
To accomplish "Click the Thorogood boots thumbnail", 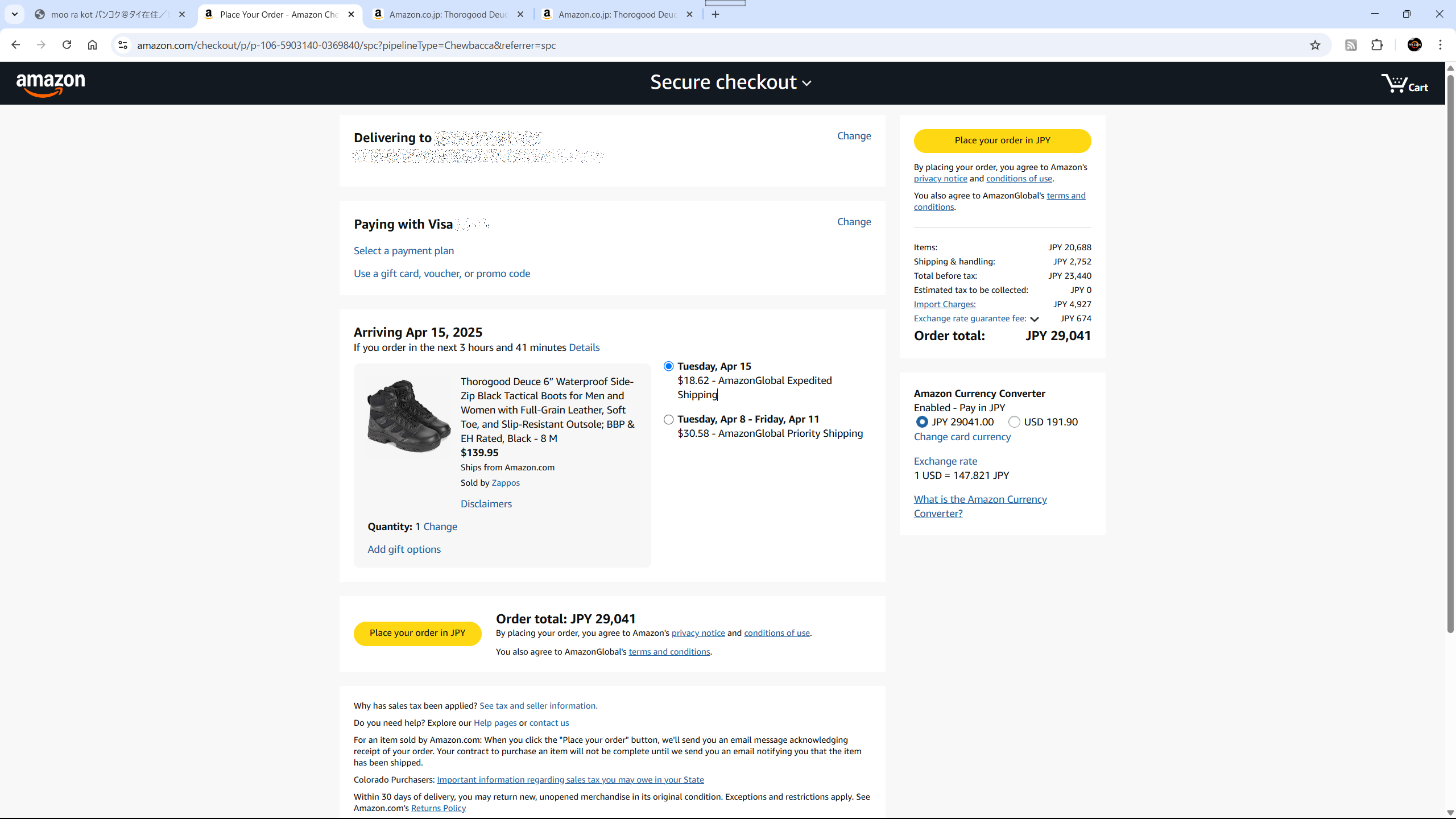I will 409,416.
